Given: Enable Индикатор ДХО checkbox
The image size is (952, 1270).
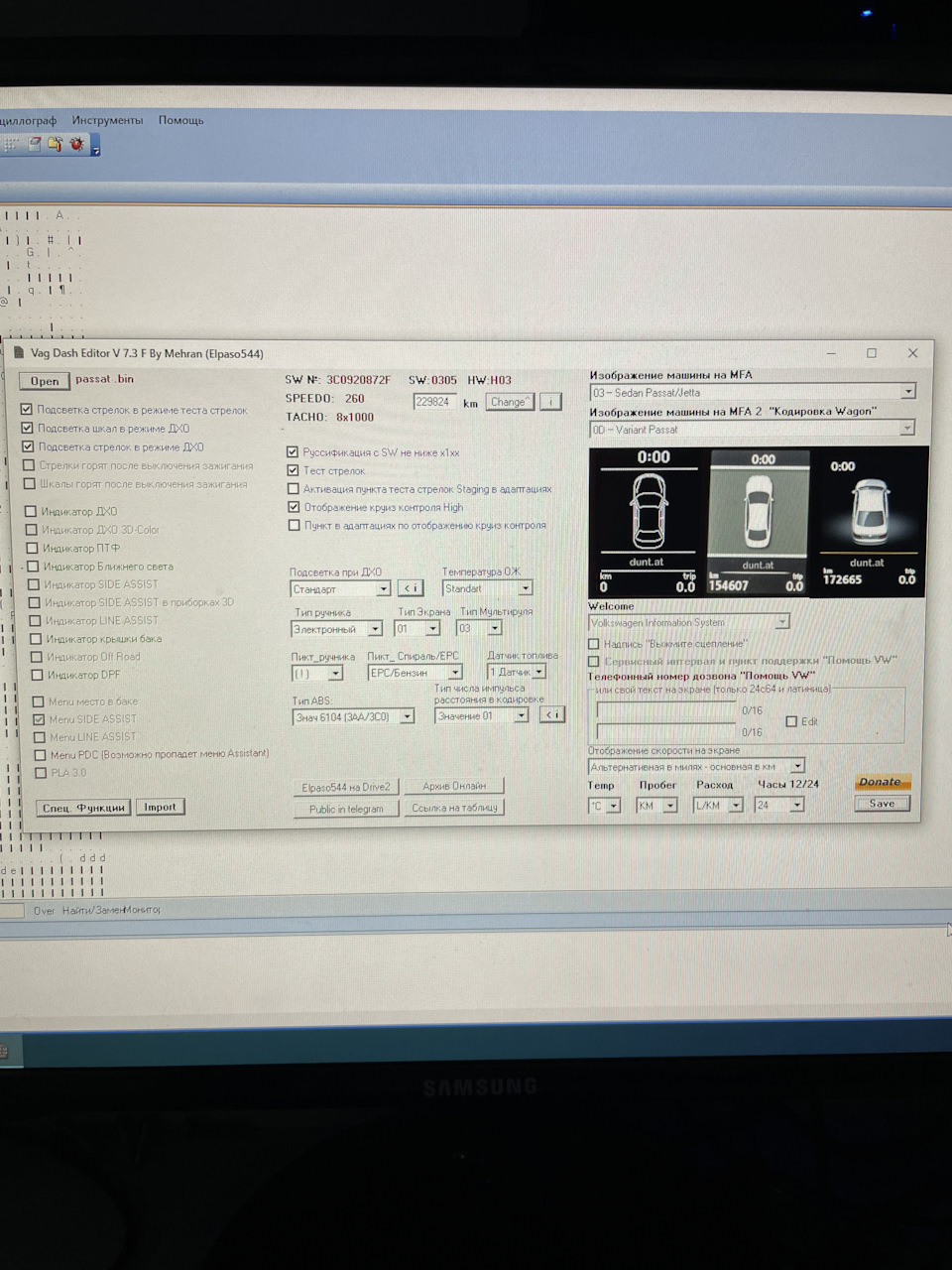Looking at the screenshot, I should [30, 512].
